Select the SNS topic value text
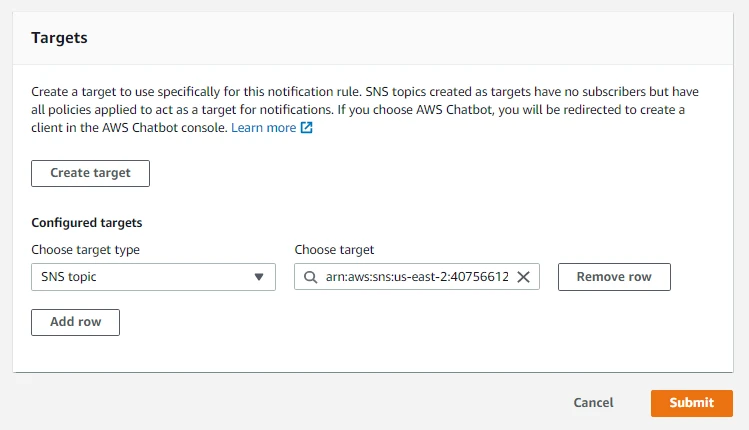The image size is (749, 430). coord(68,277)
